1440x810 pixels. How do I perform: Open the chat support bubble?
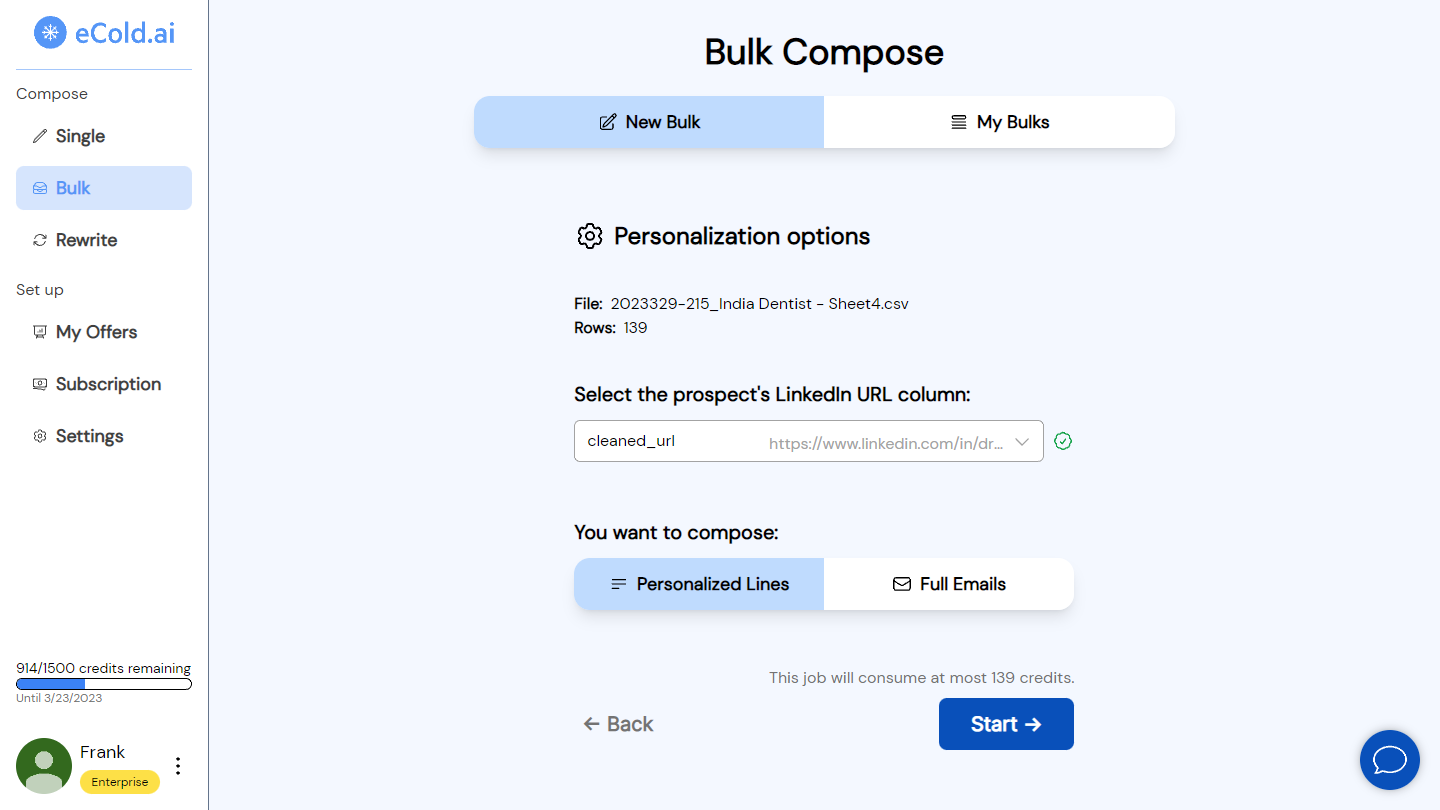(1389, 760)
